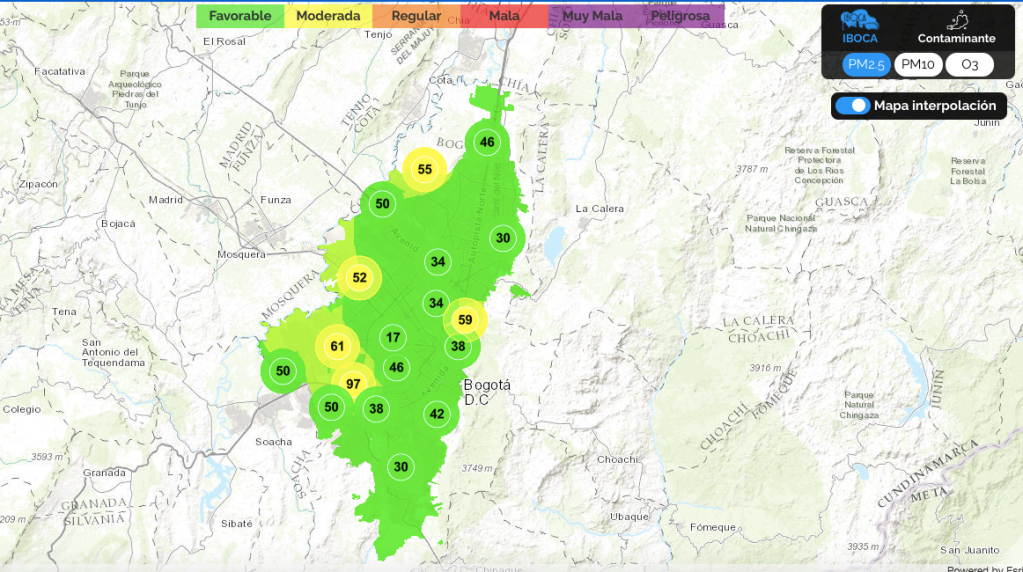Open the yellow station marker 59
Viewport: 1023px width, 572px height.
[465, 320]
